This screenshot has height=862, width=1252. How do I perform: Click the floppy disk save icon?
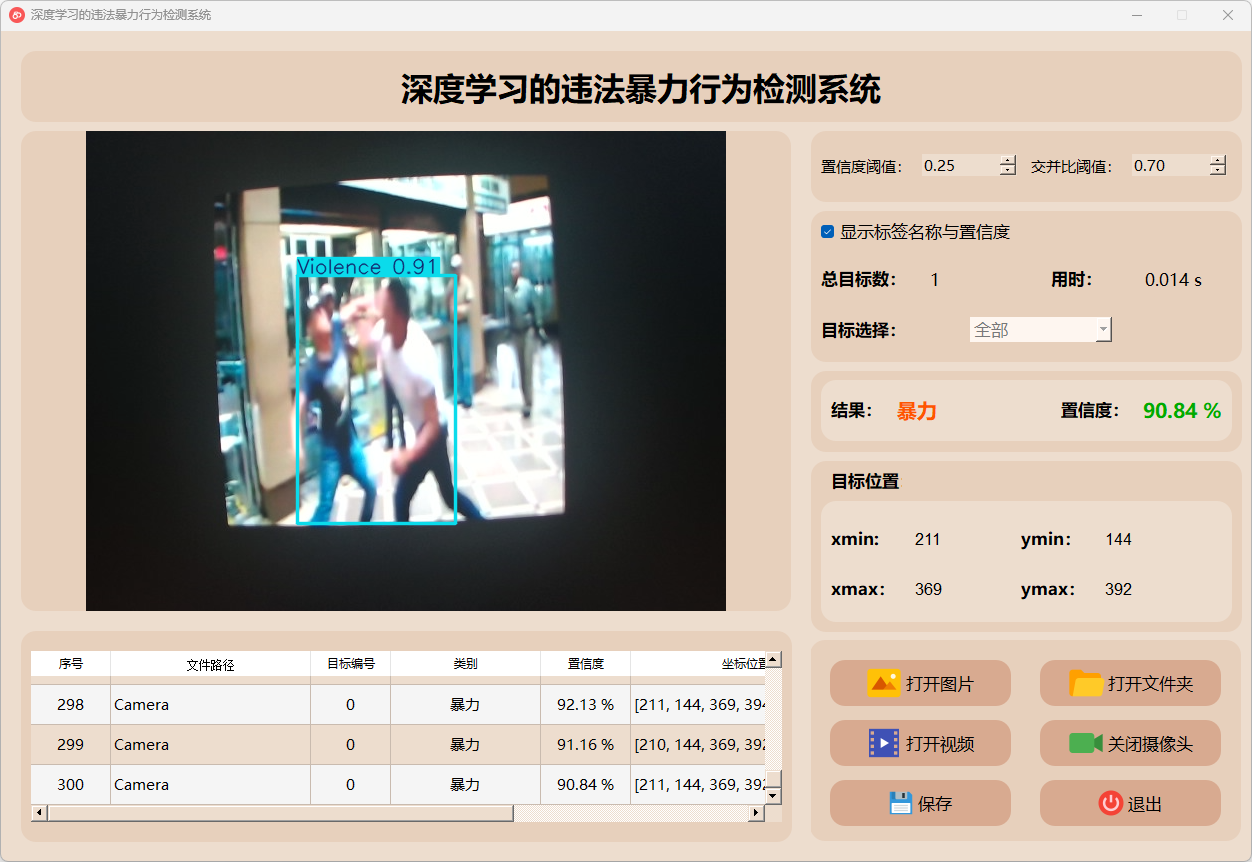coord(900,804)
